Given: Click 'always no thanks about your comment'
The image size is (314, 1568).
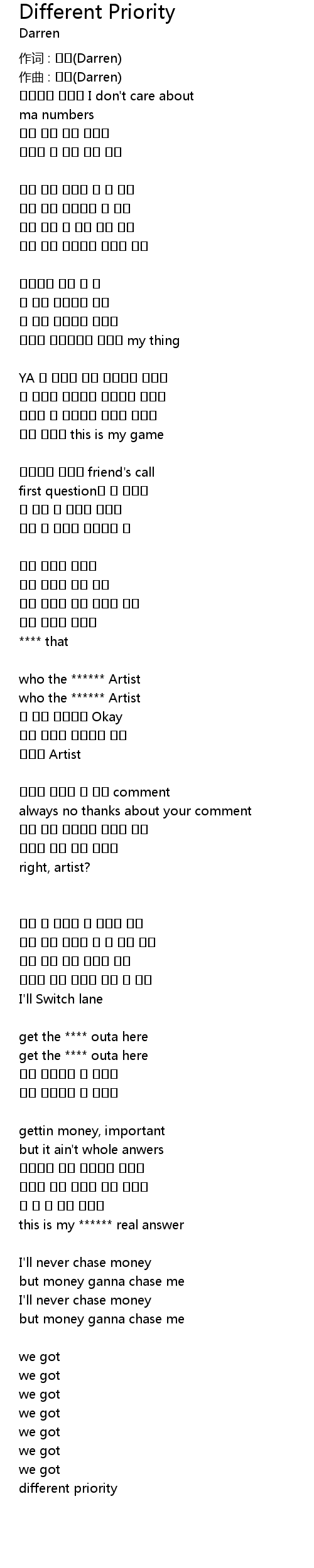Looking at the screenshot, I should [x=136, y=811].
